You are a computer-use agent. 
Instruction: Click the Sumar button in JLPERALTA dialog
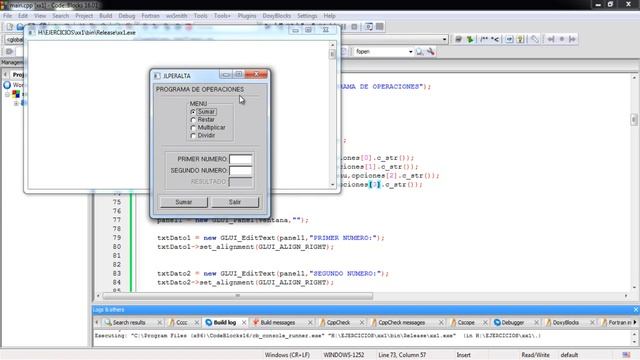click(184, 202)
